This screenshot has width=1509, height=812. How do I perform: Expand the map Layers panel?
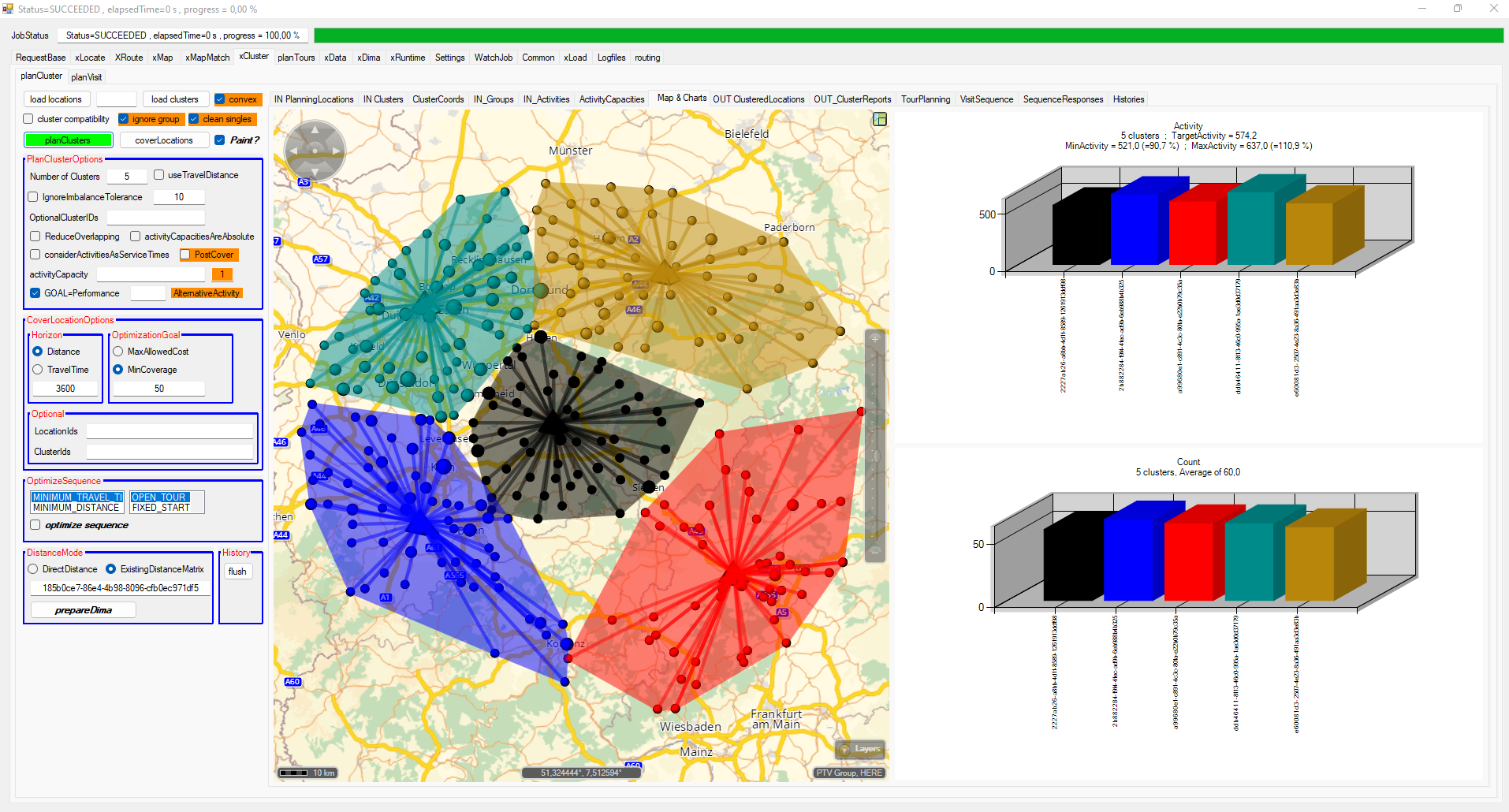tap(860, 749)
